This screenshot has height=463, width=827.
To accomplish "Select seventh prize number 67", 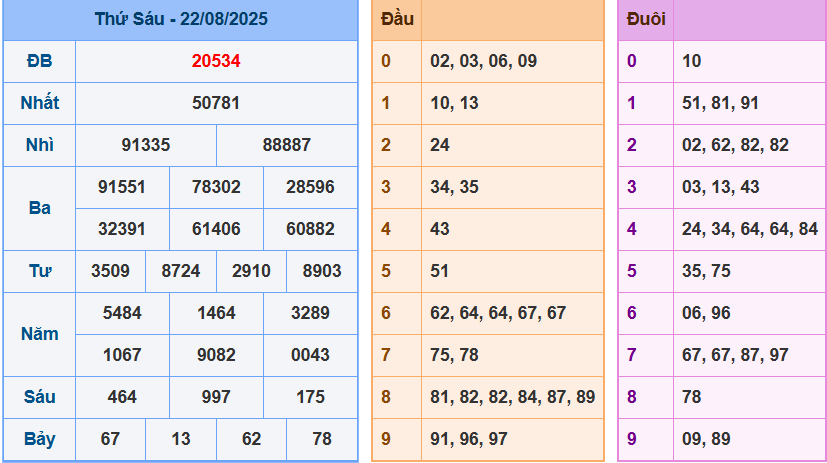I will click(x=110, y=439).
